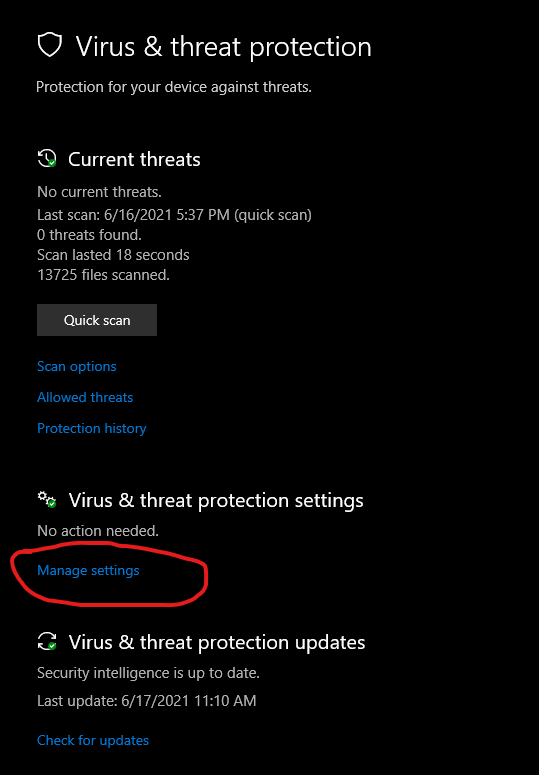Click the Last update timestamp line
This screenshot has height=775, width=539.
(x=147, y=701)
